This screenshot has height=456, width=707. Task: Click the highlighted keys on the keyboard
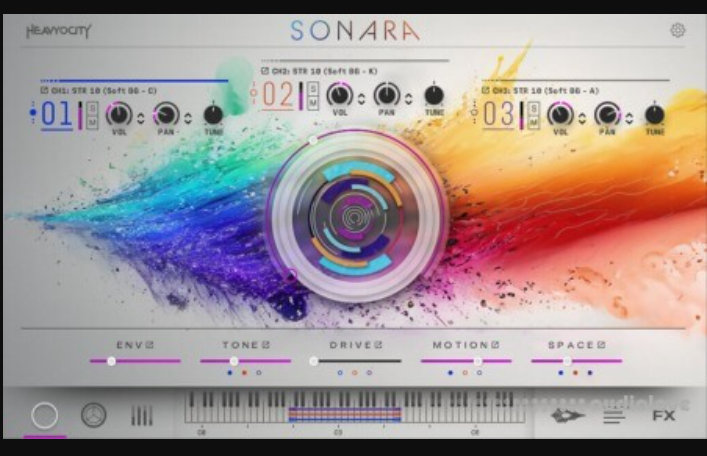click(344, 413)
